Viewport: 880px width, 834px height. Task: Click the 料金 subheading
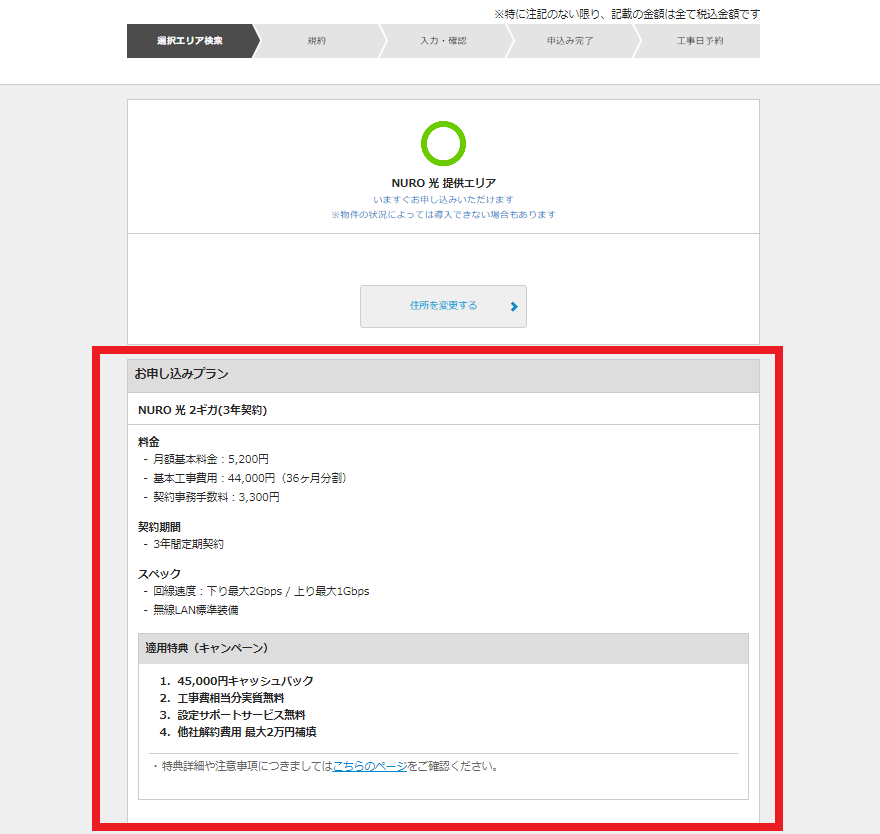click(149, 442)
